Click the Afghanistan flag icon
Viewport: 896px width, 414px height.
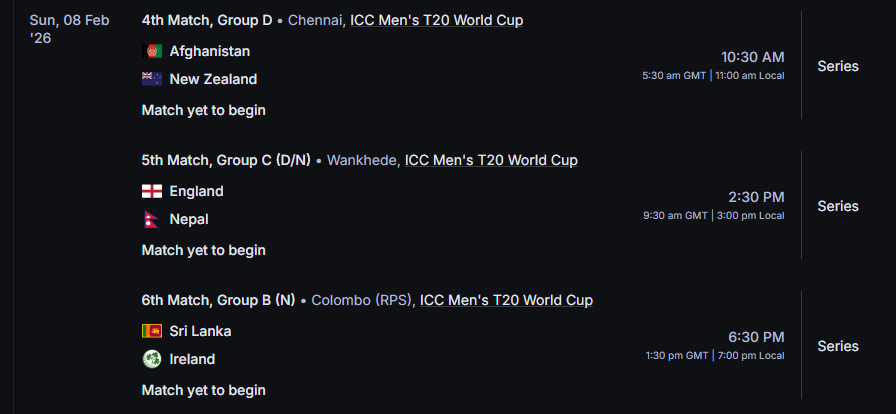pos(152,51)
